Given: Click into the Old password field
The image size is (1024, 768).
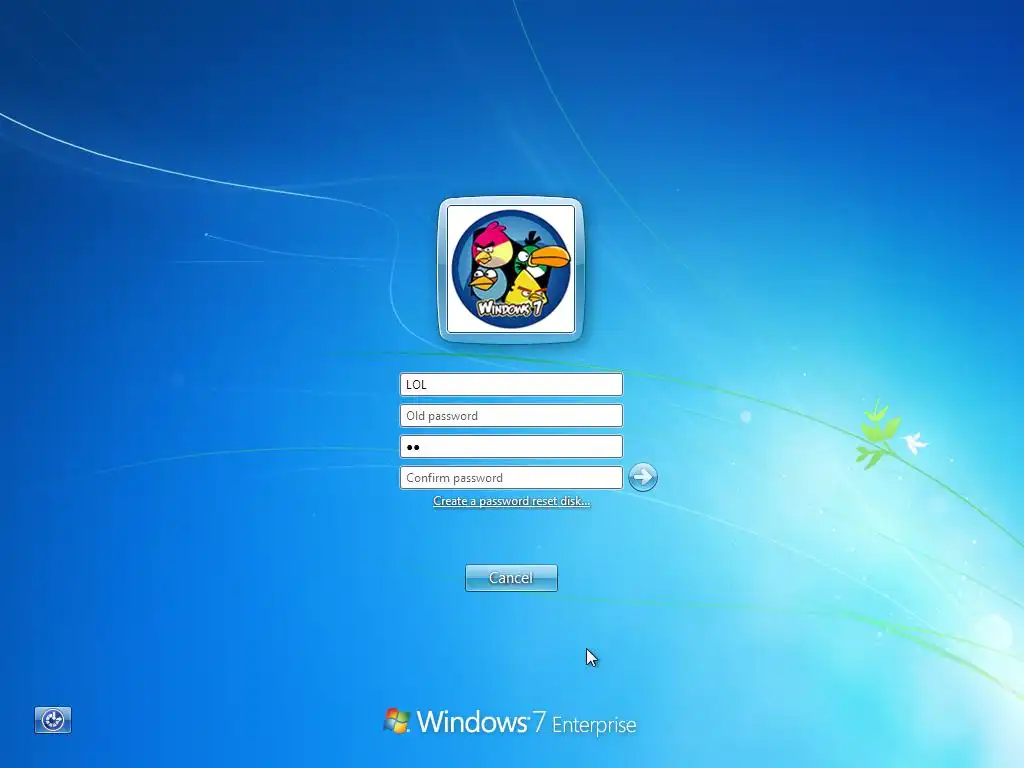Looking at the screenshot, I should click(511, 415).
